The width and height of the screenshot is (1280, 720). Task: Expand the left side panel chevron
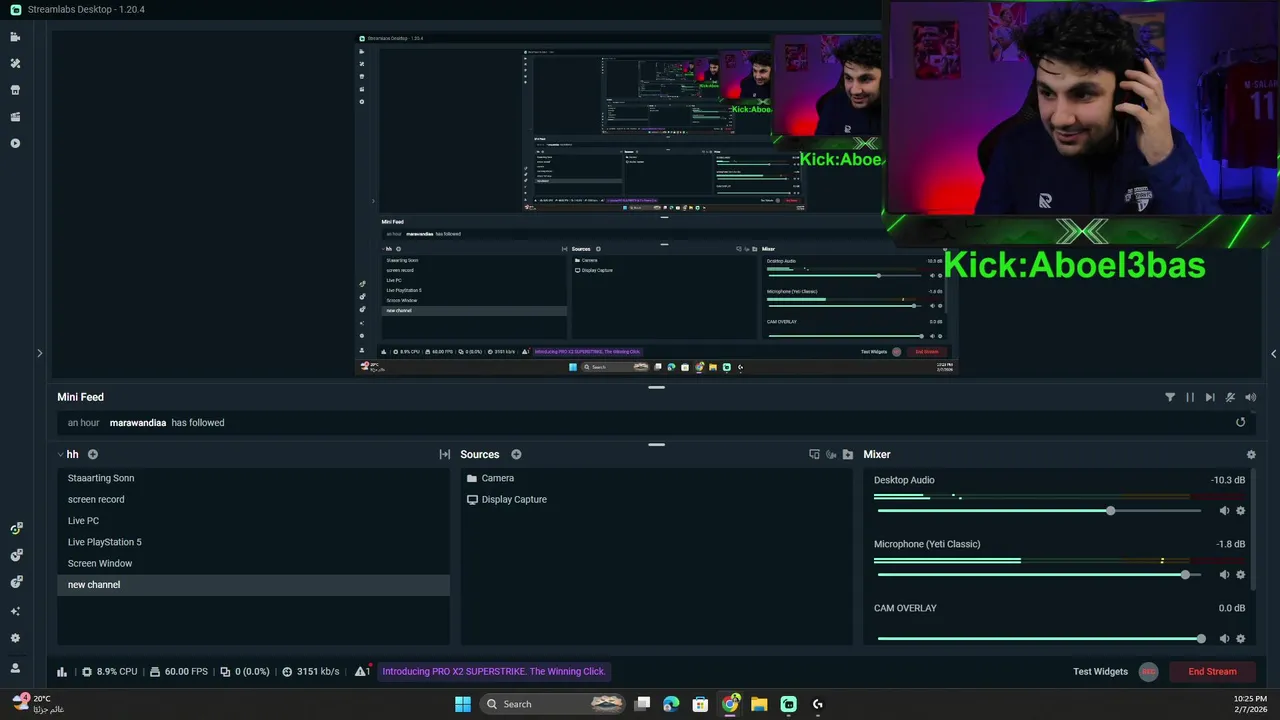(x=39, y=353)
